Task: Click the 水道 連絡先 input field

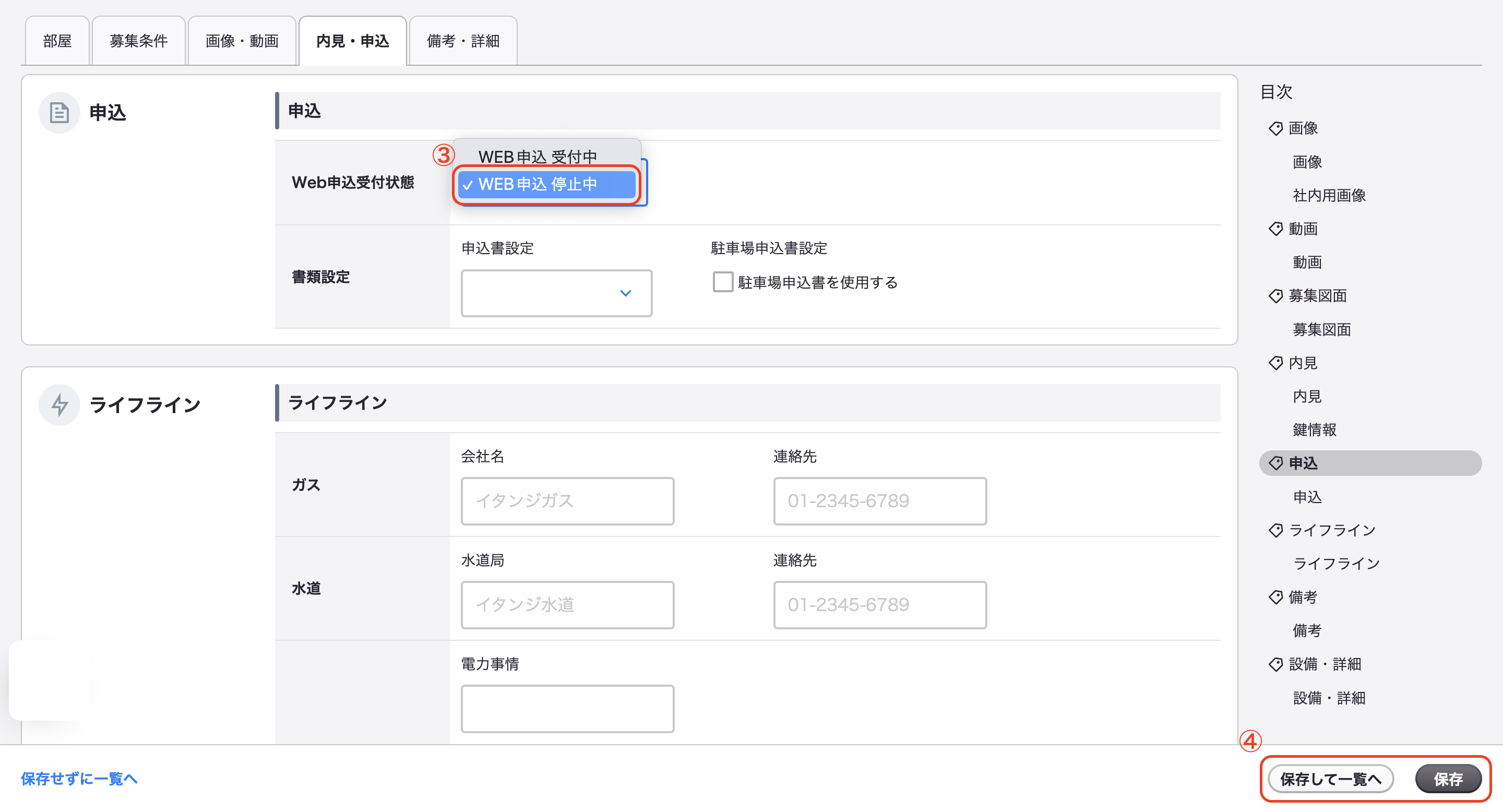Action: coord(880,605)
